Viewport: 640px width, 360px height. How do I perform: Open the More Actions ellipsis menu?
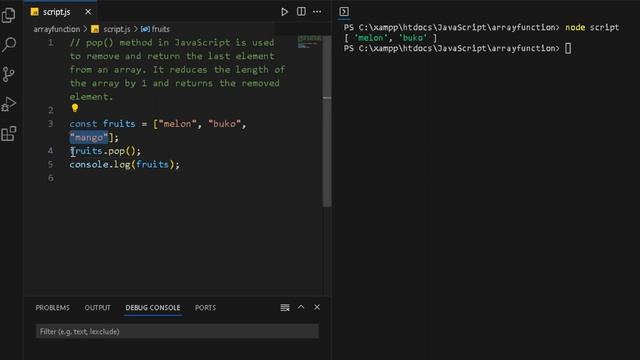tap(317, 12)
